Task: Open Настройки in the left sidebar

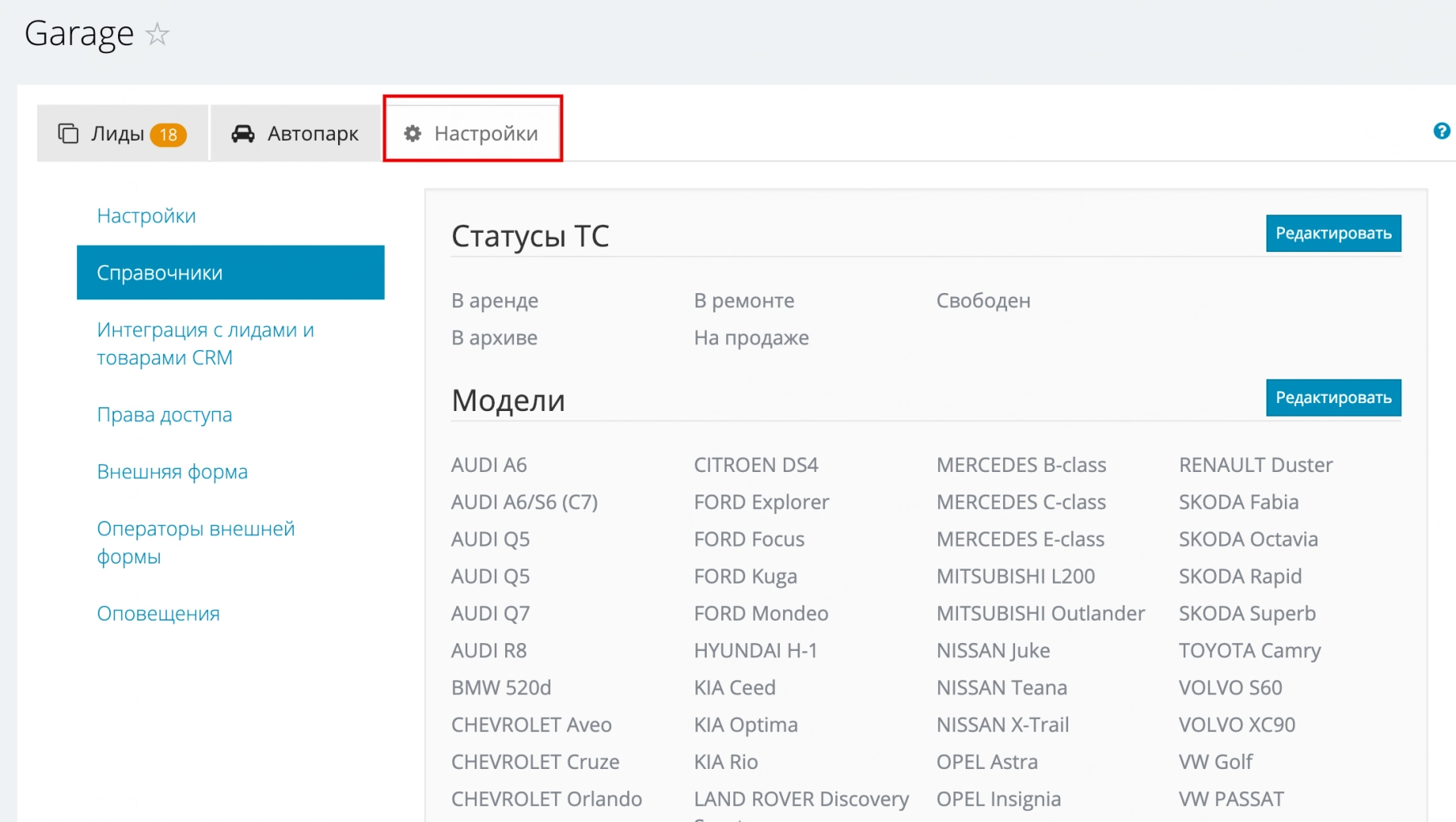Action: [146, 216]
